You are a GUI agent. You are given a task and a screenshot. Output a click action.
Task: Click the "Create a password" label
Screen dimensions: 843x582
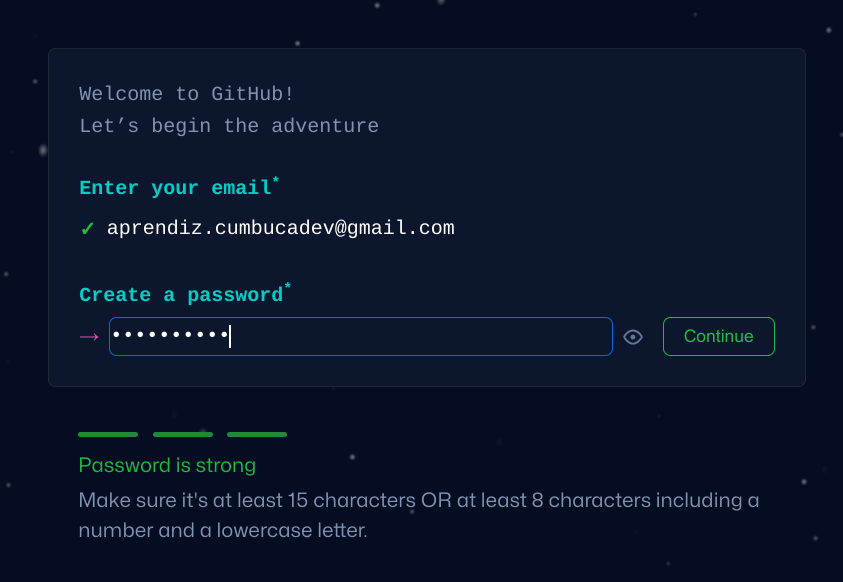pos(181,295)
